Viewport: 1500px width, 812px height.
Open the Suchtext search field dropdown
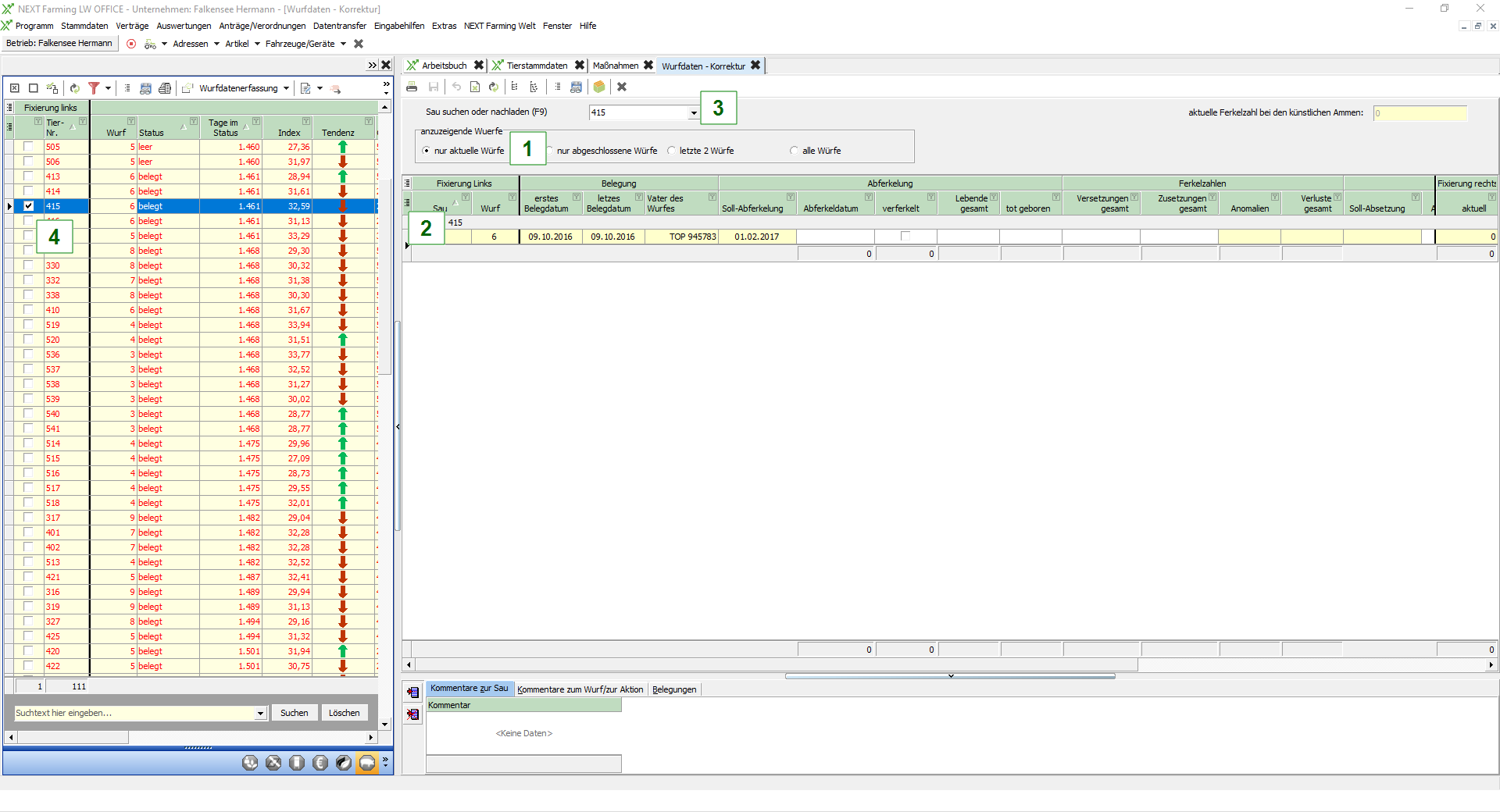point(260,713)
